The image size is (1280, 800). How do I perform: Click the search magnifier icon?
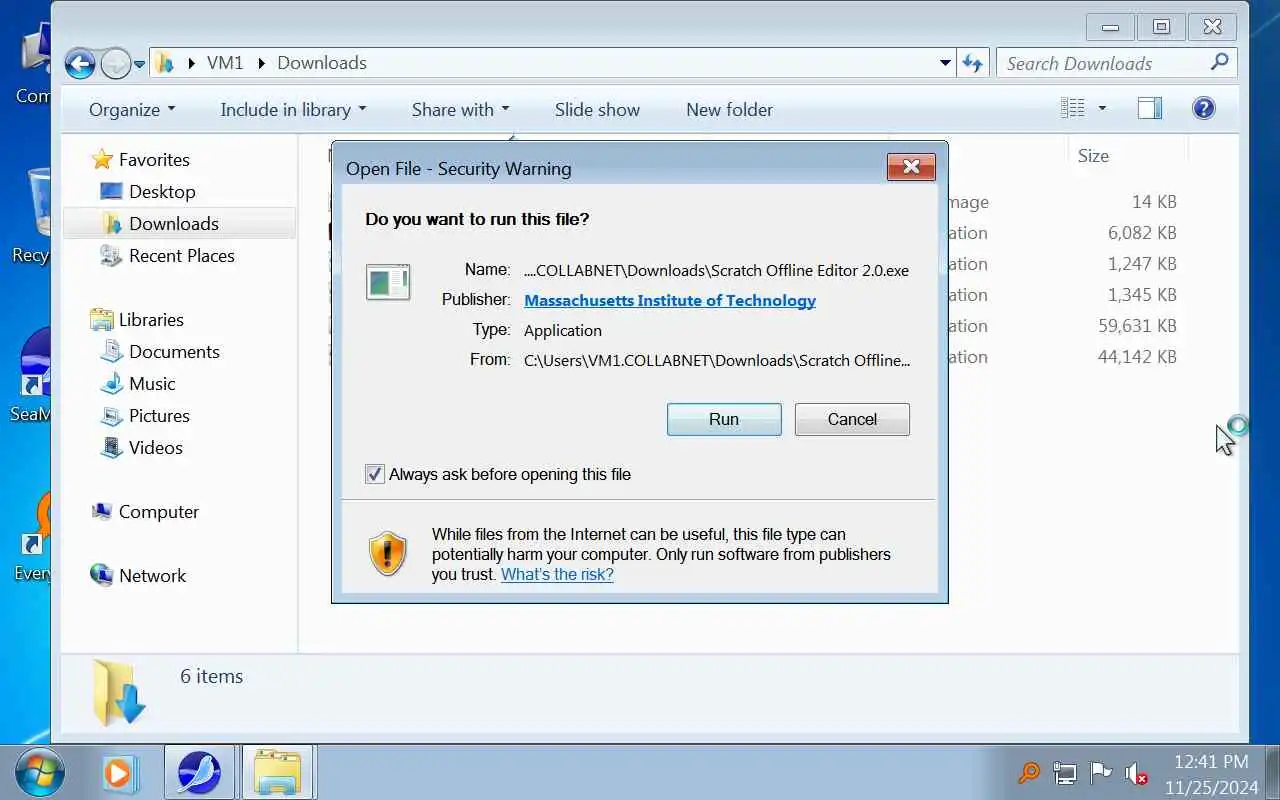click(1219, 62)
